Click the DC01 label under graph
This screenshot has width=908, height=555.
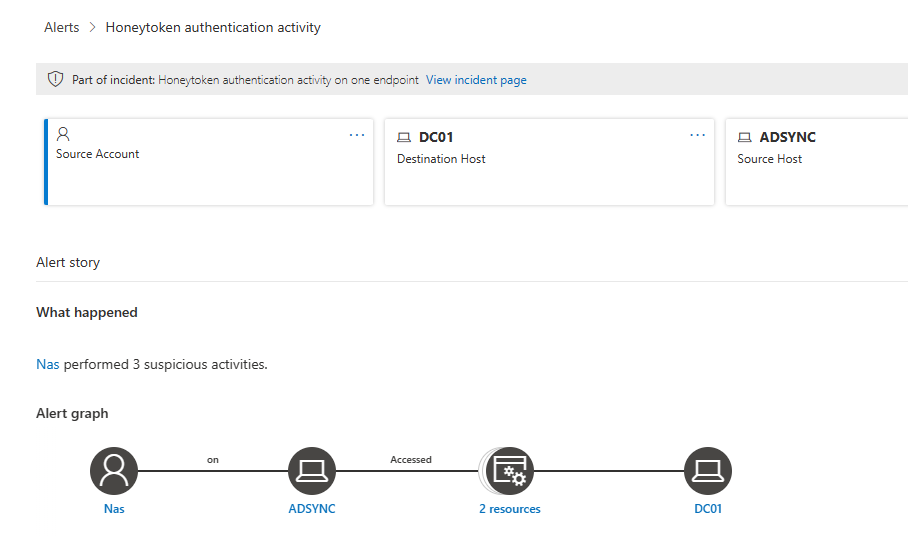pos(708,509)
